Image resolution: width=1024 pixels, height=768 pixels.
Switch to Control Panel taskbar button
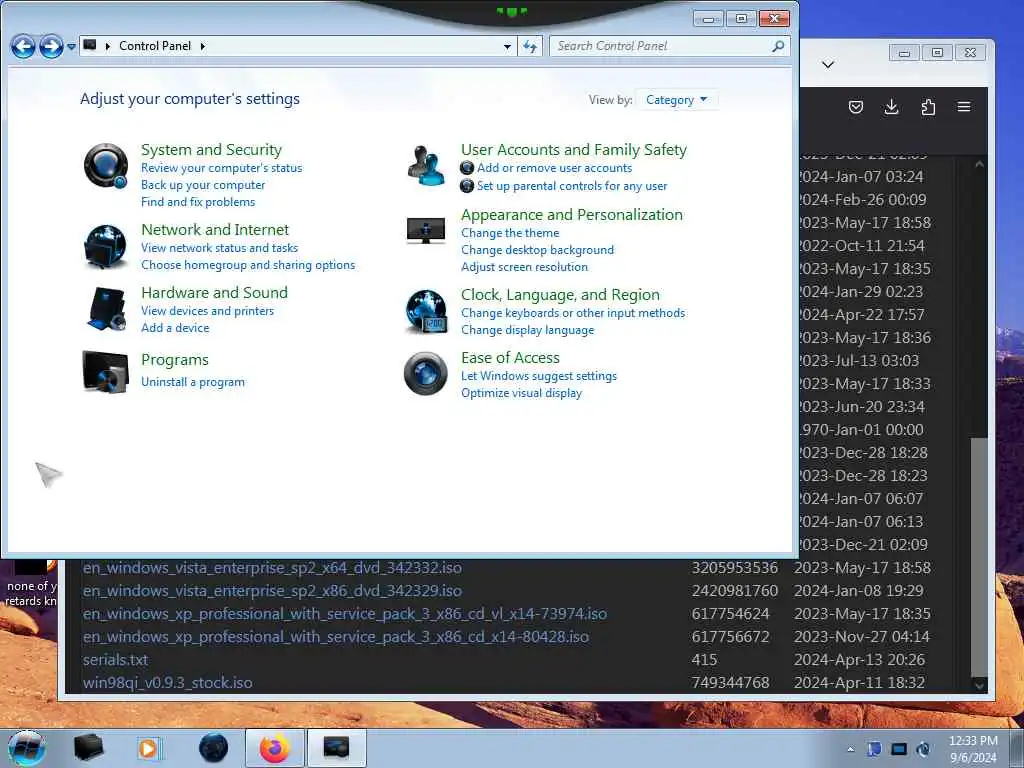336,748
